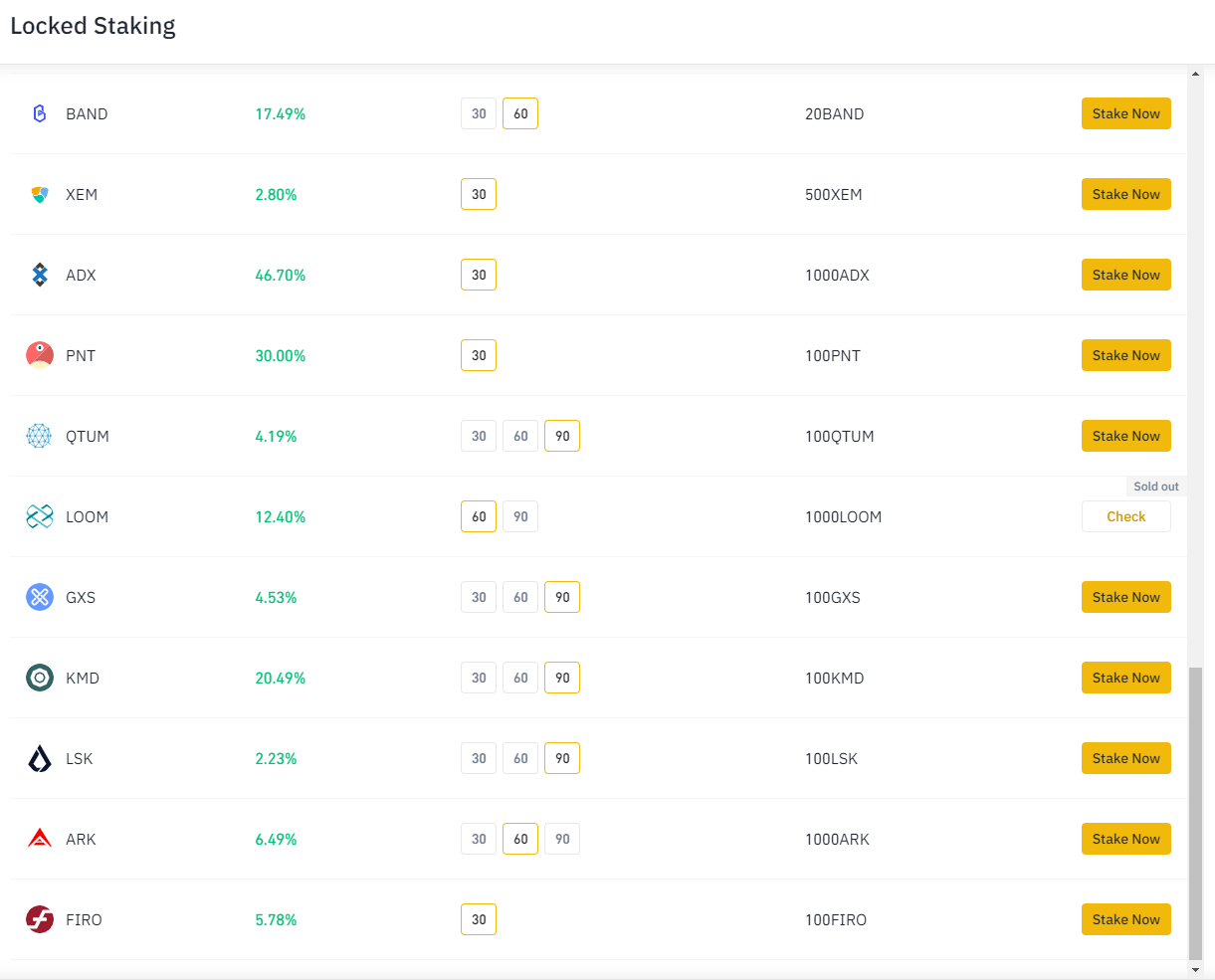Image resolution: width=1215 pixels, height=980 pixels.
Task: Select 30-day duration for ADX
Action: 479,275
